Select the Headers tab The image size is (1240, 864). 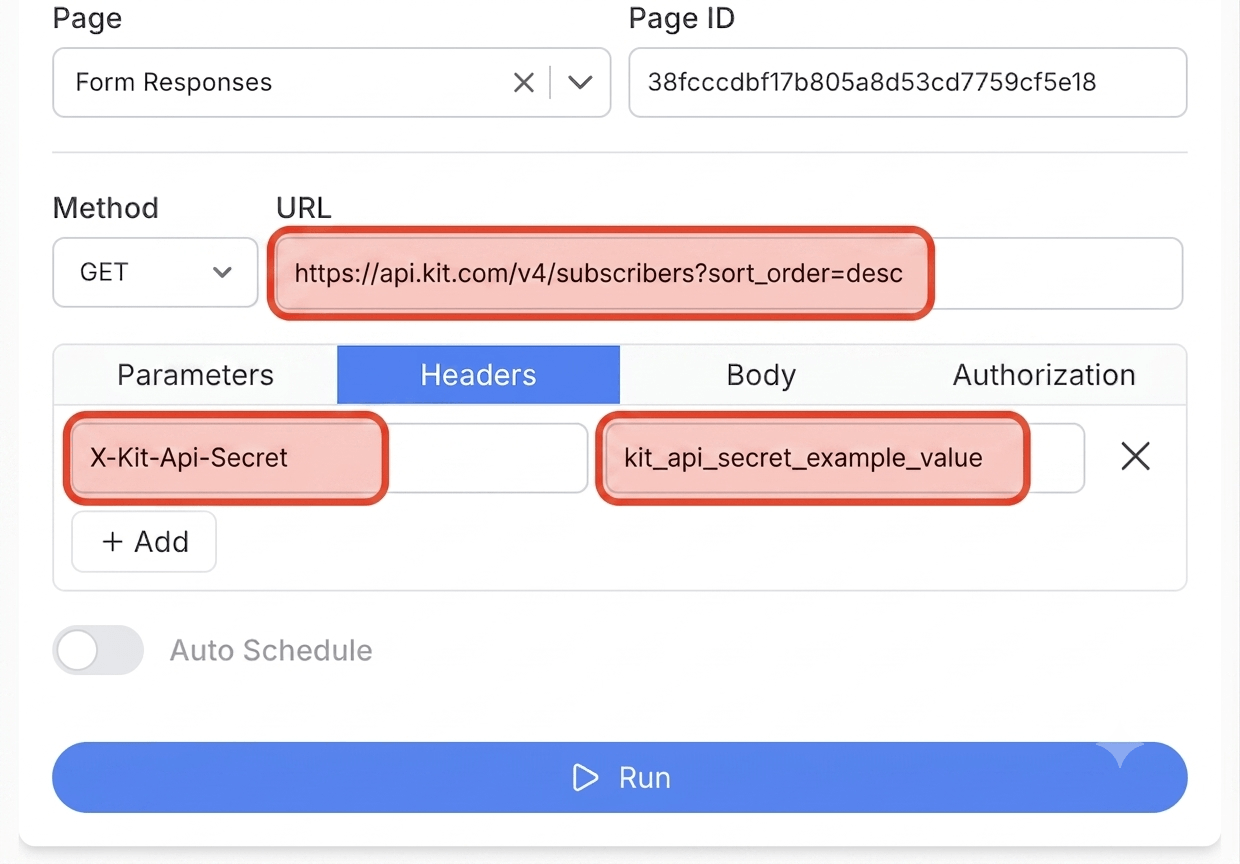pos(478,375)
